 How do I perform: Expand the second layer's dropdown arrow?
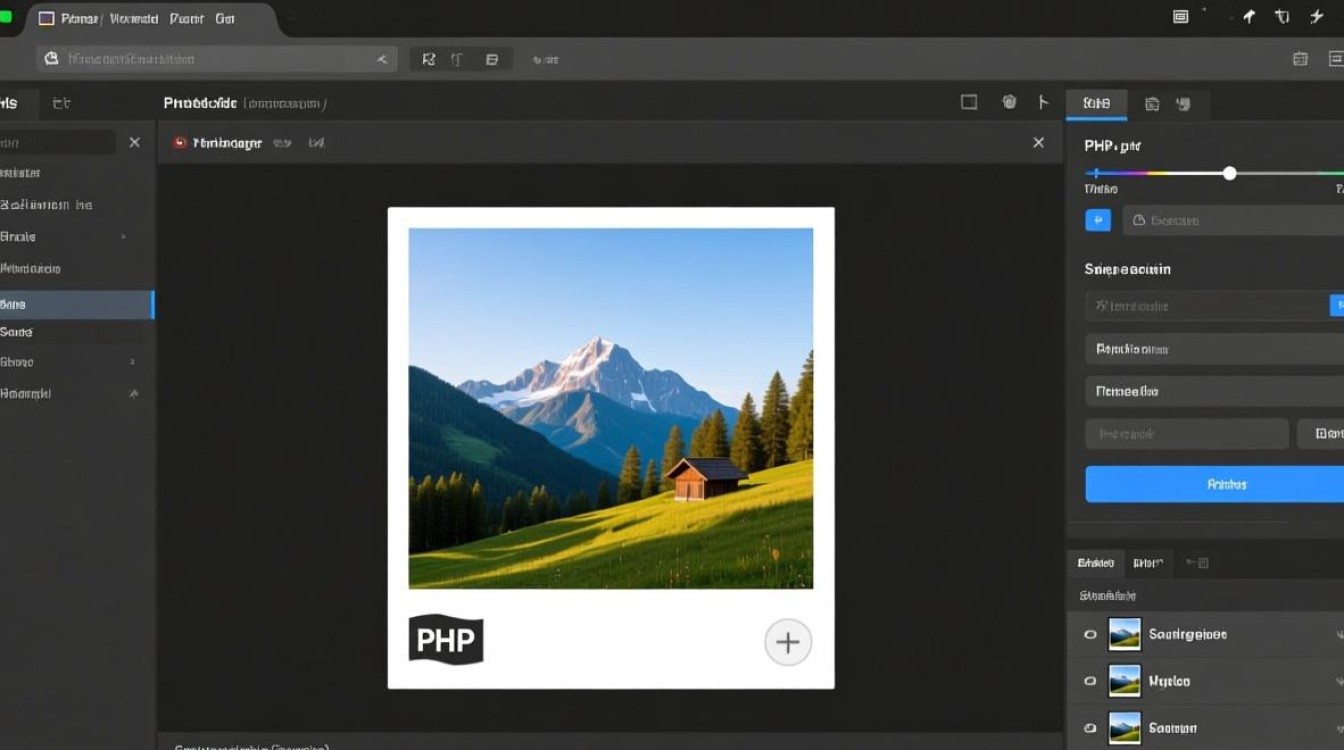click(x=1339, y=681)
